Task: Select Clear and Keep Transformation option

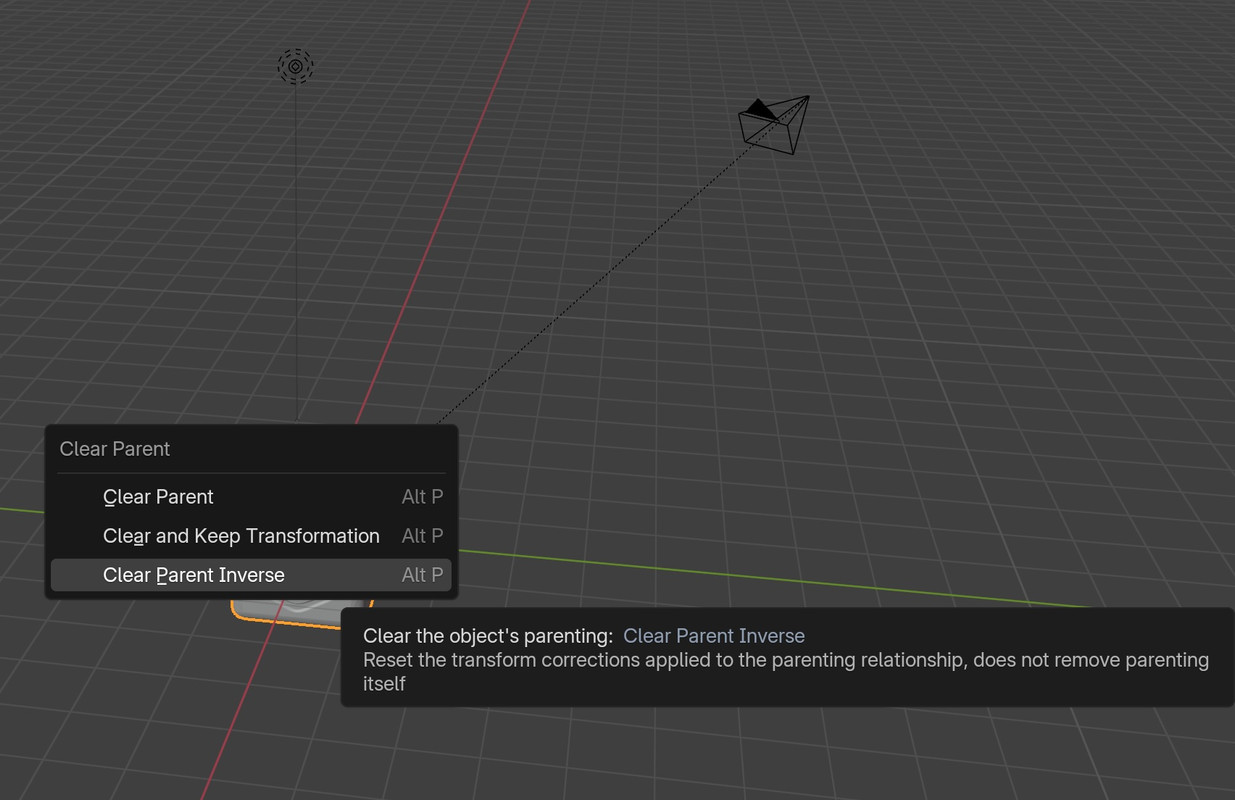Action: pos(251,536)
